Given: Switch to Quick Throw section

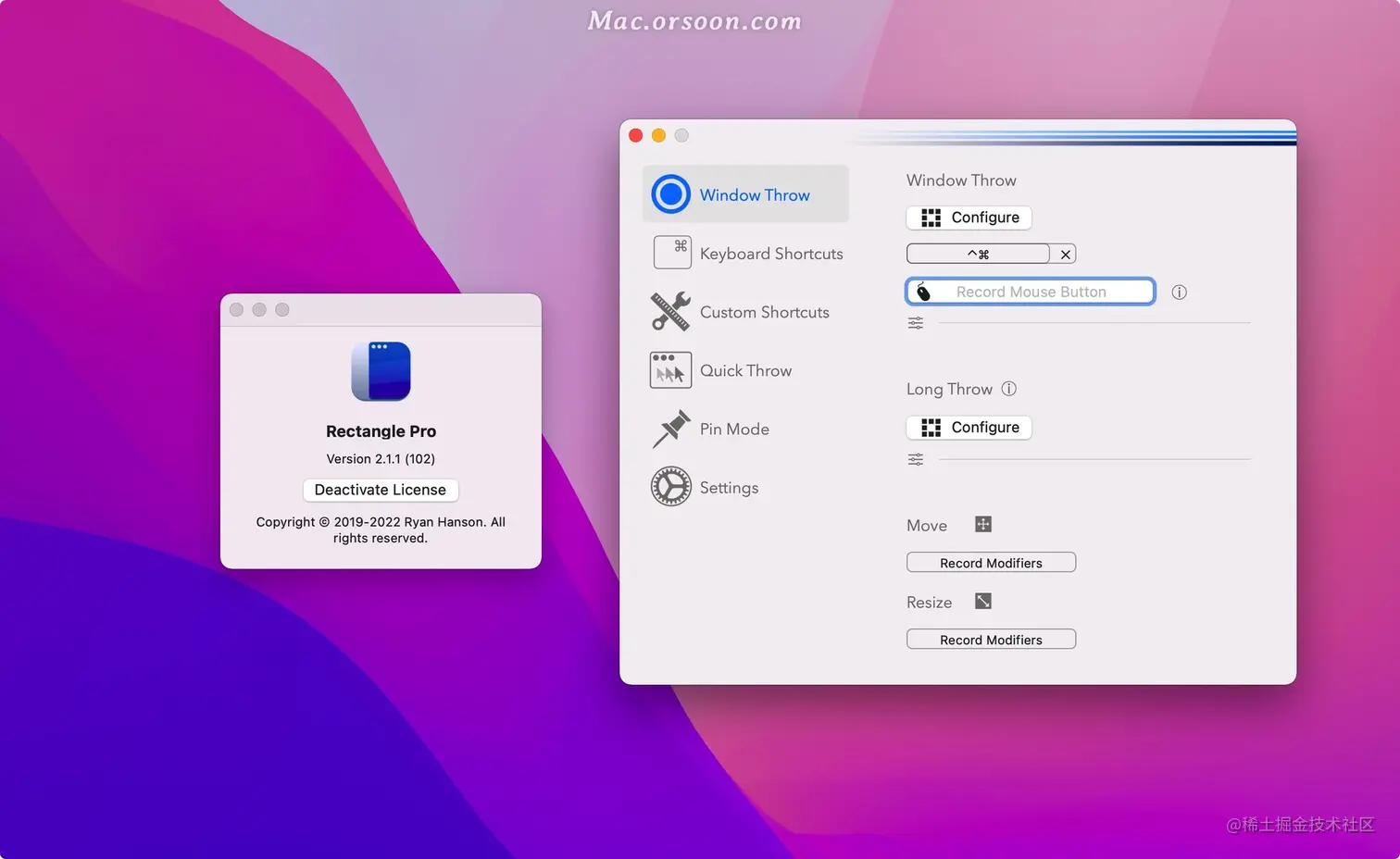Looking at the screenshot, I should 745,370.
